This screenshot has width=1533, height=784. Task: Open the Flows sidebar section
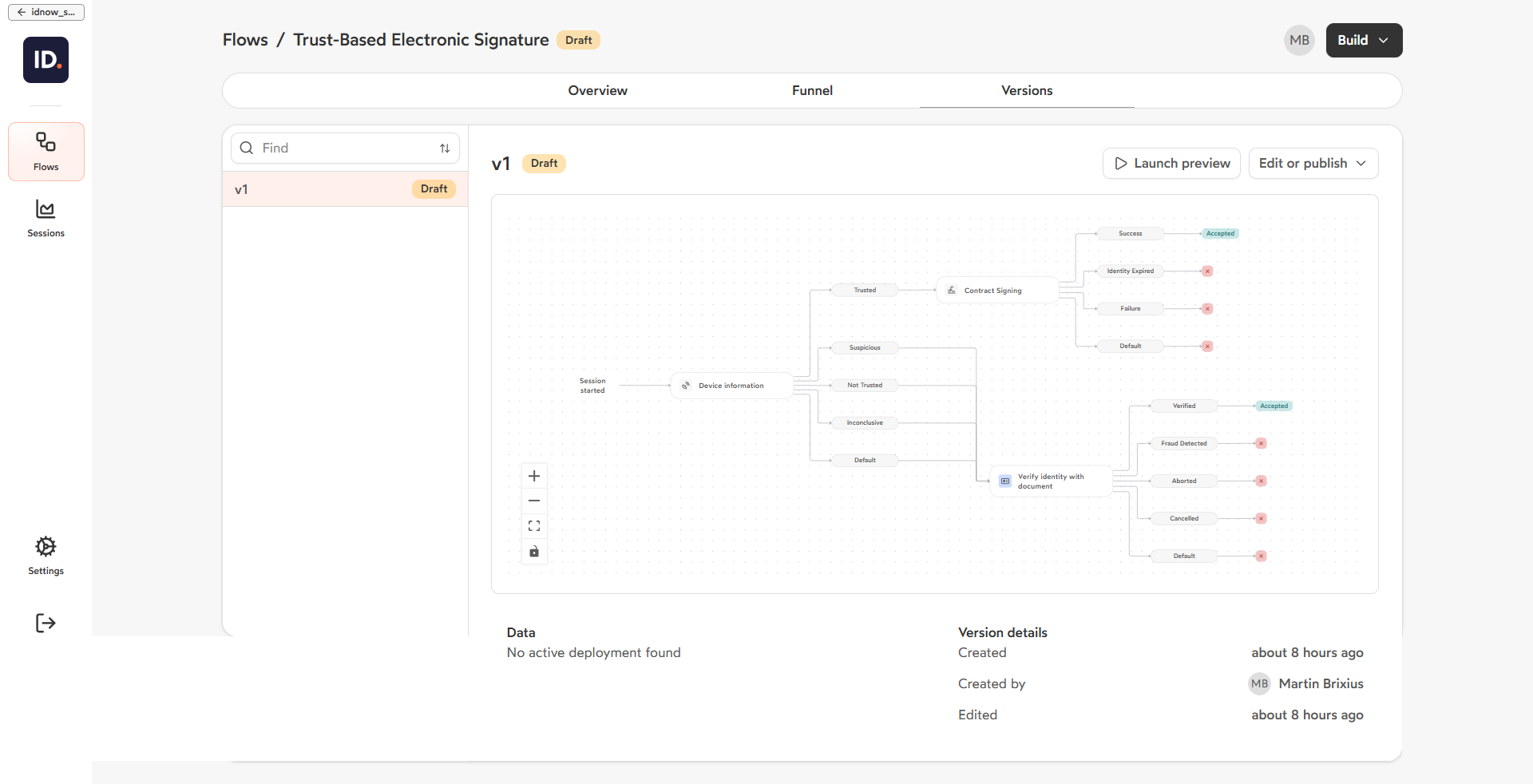coord(46,152)
